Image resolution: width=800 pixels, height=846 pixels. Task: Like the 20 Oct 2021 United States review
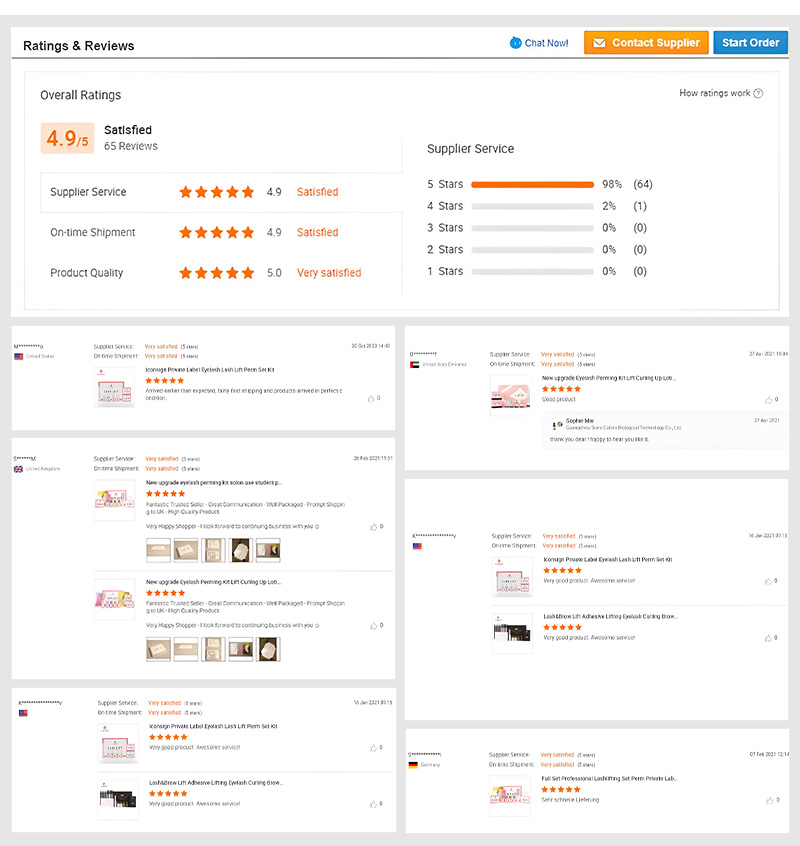point(371,399)
